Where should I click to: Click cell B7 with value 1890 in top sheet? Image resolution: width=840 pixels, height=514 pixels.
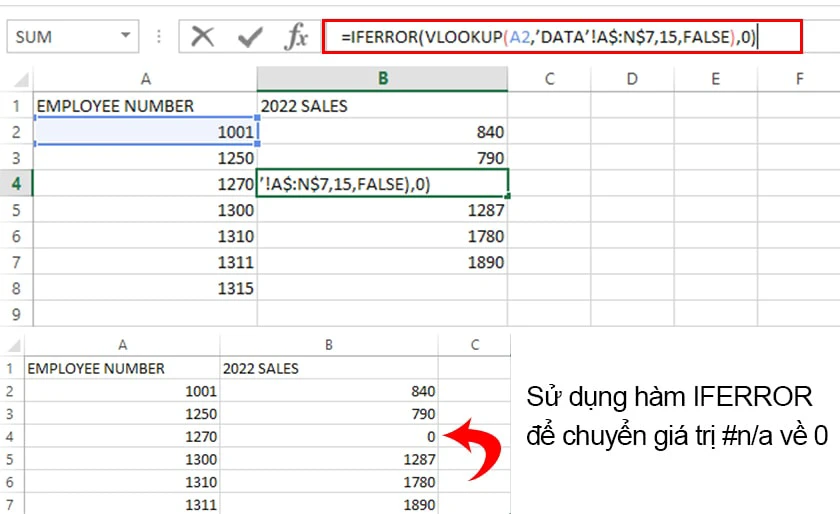click(382, 262)
